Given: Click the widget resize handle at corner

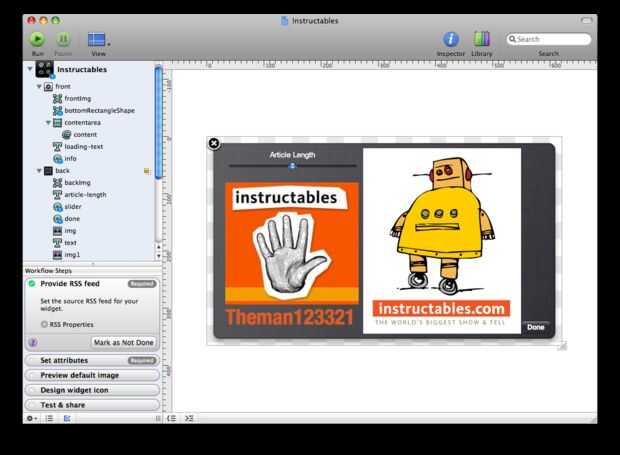Looking at the screenshot, I should click(x=562, y=346).
